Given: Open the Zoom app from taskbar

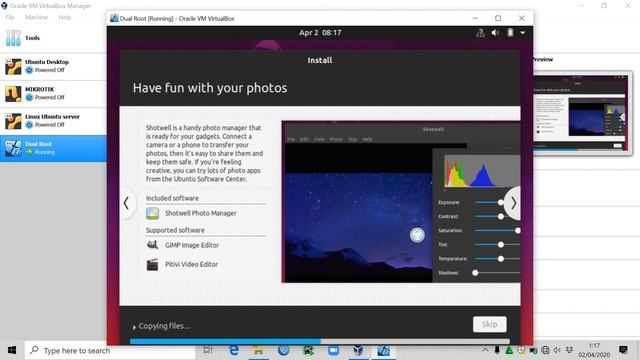Looking at the screenshot, I should click(333, 350).
